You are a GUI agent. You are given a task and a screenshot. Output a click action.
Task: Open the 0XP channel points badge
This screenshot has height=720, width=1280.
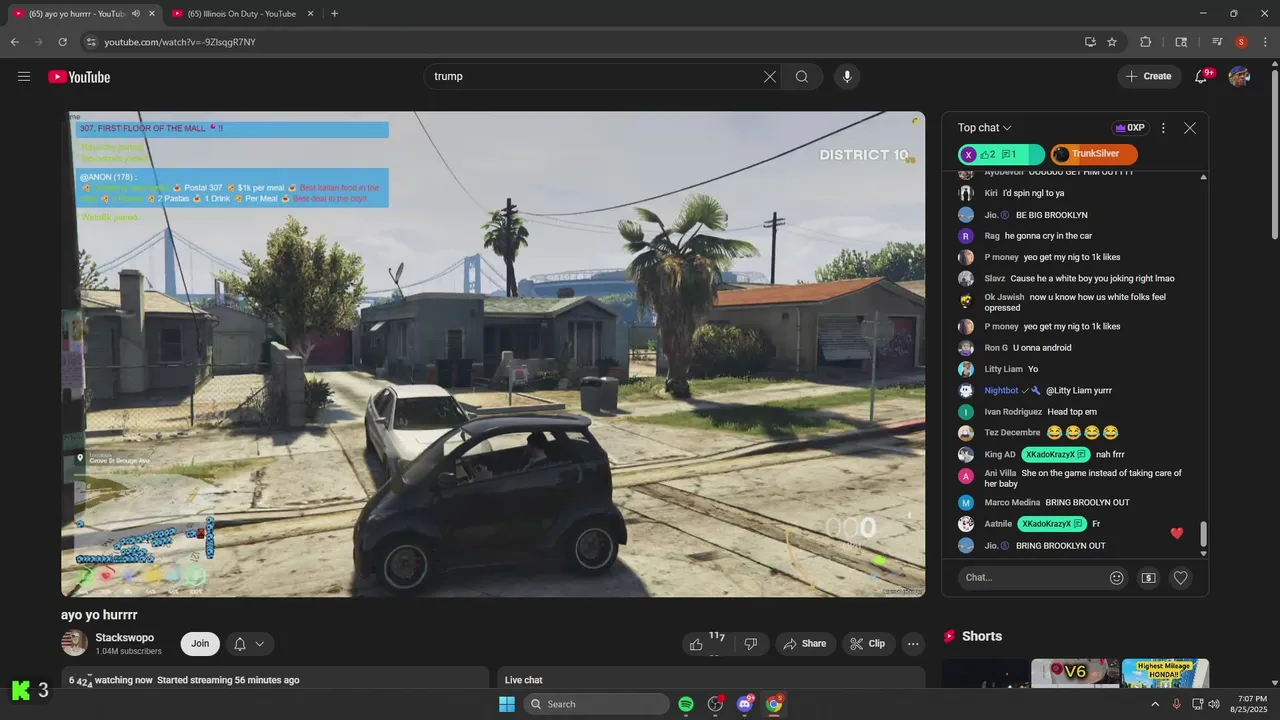(x=1129, y=128)
